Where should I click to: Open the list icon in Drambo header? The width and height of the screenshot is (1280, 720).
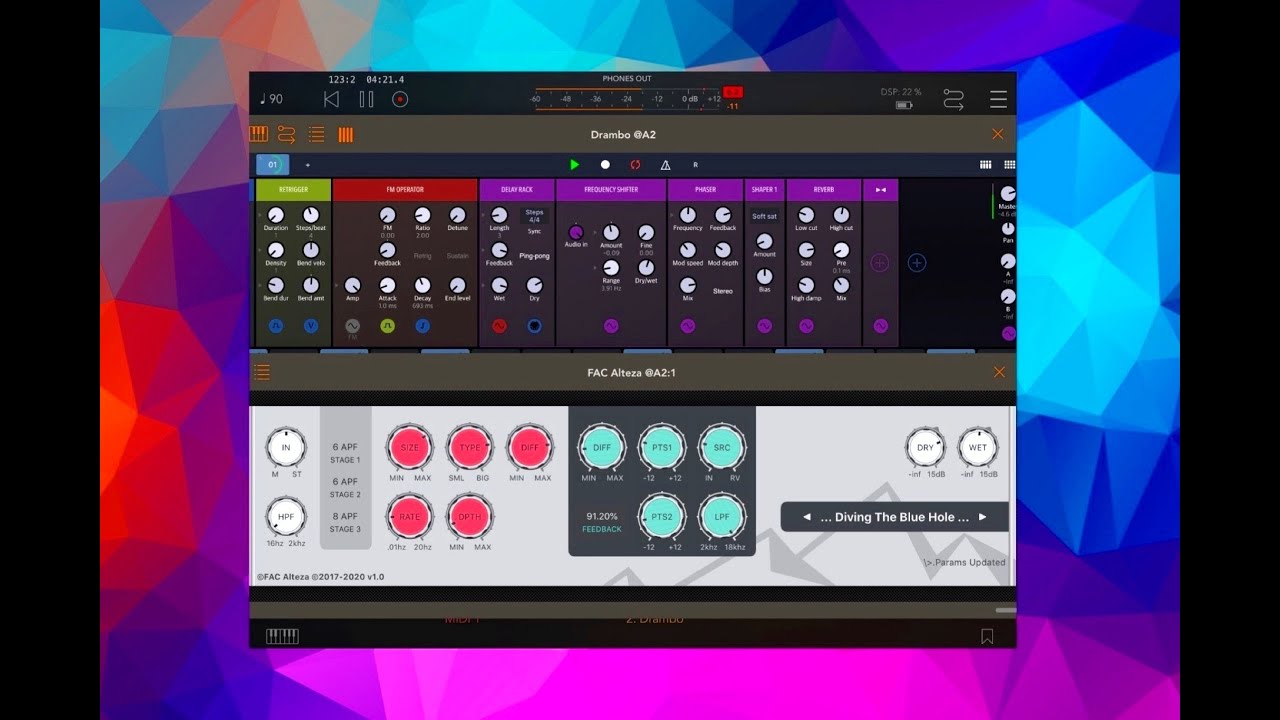coord(316,134)
